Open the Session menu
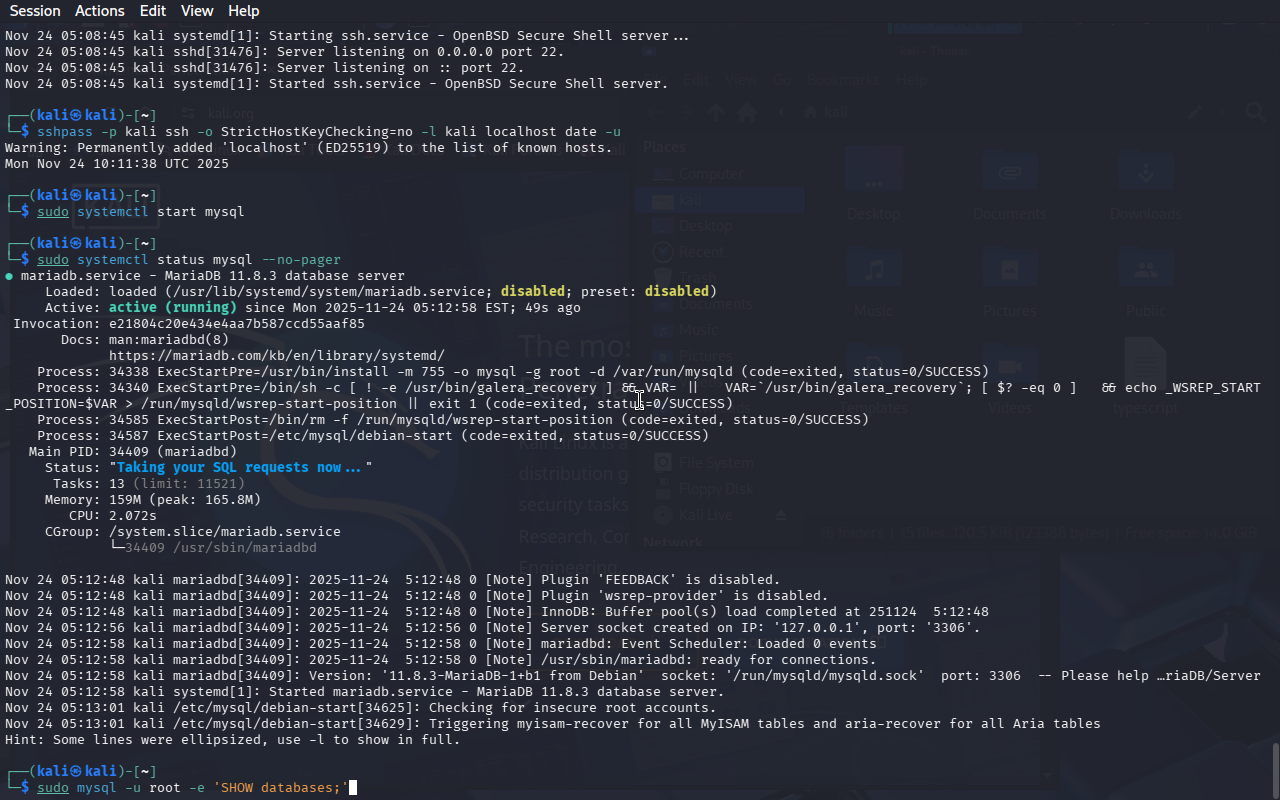The width and height of the screenshot is (1280, 800). [35, 11]
